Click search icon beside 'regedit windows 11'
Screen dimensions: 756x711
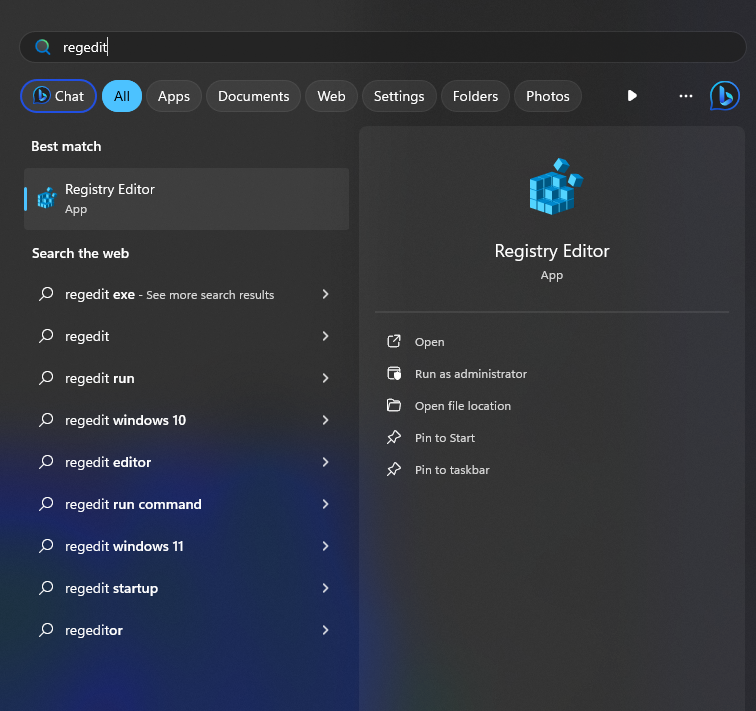(46, 546)
